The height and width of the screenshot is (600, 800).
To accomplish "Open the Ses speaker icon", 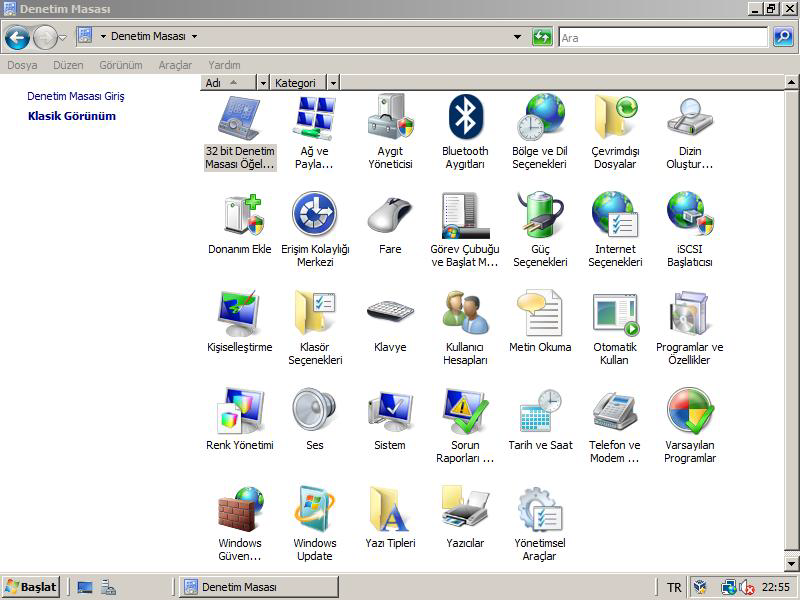I will 315,411.
